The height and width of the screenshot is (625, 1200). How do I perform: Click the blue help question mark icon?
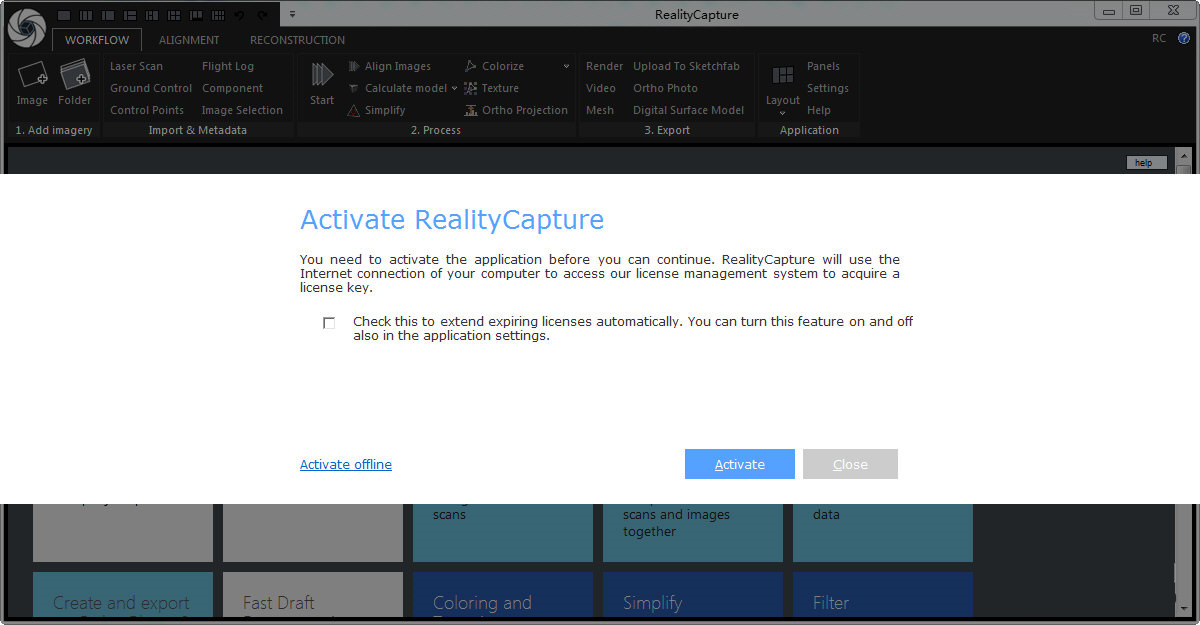[1184, 39]
